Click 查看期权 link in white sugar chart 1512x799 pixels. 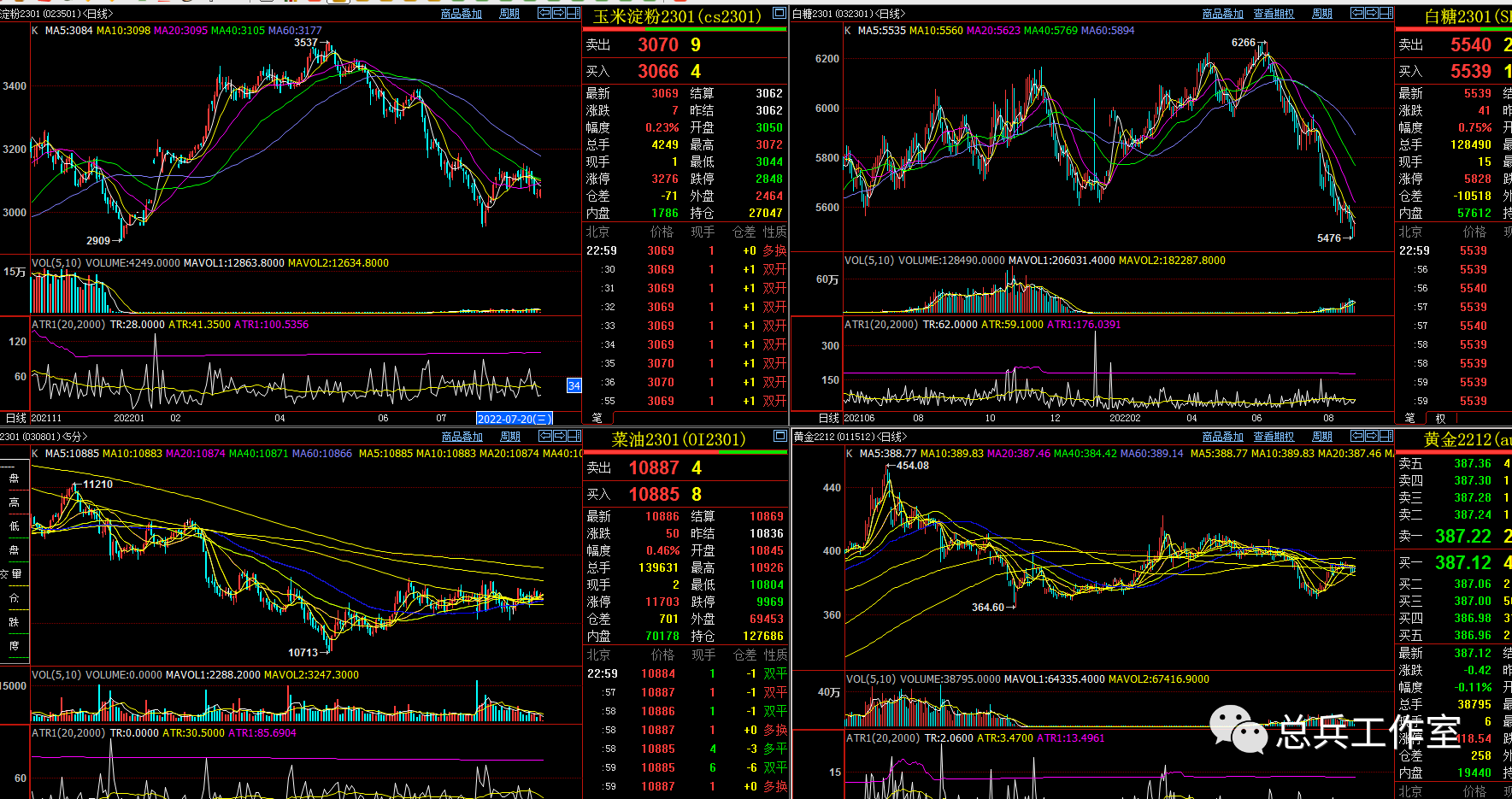pyautogui.click(x=1274, y=14)
